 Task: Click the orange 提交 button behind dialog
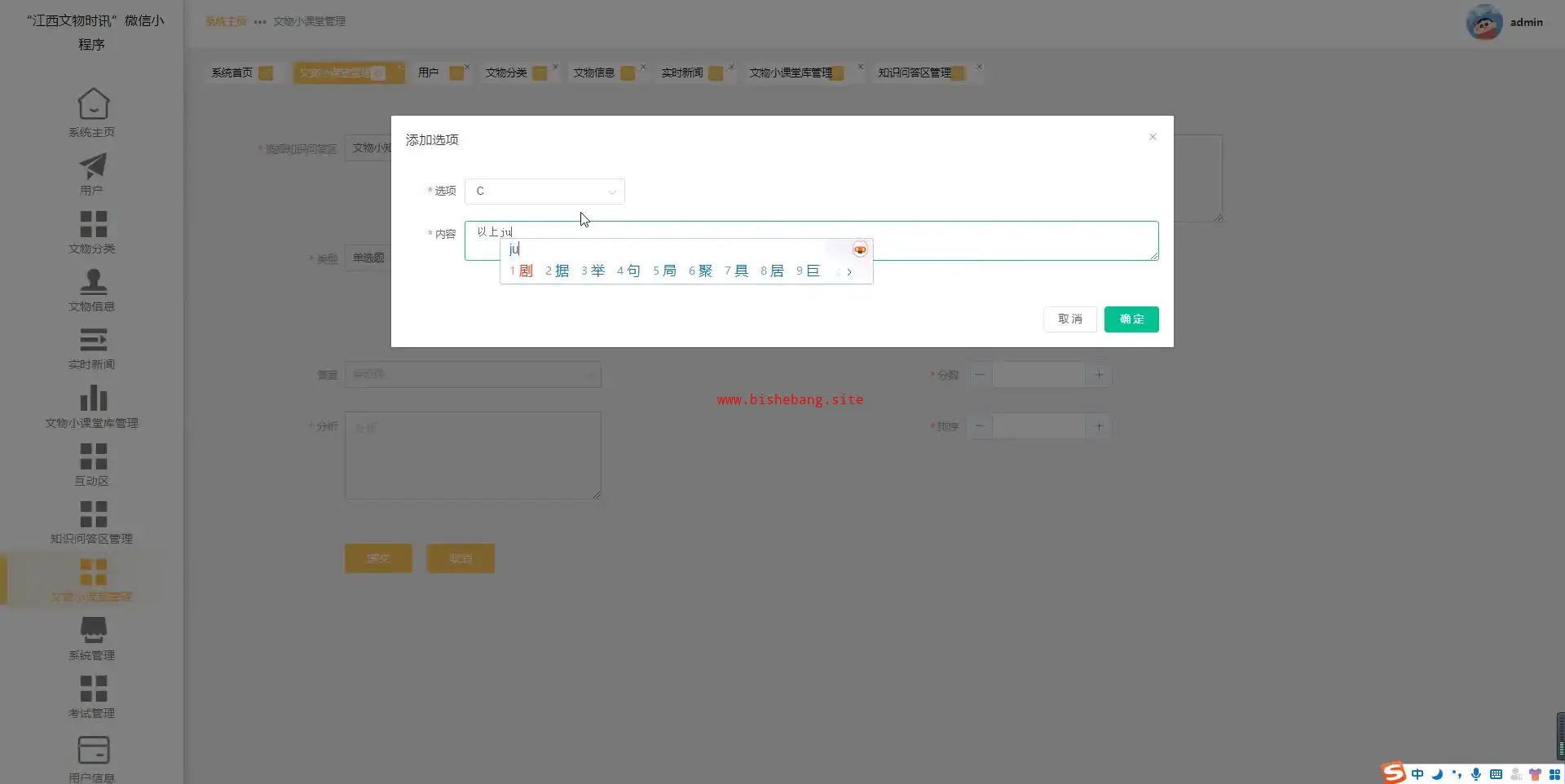click(378, 558)
